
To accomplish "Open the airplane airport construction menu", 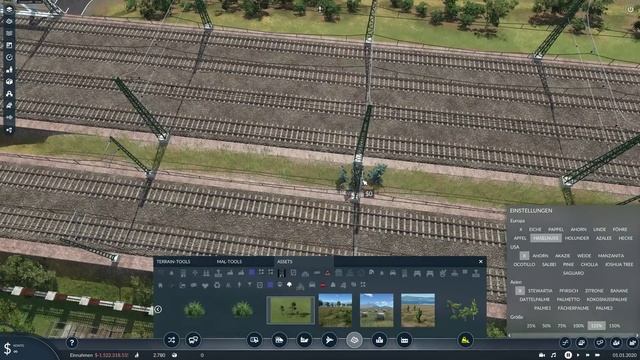I will tap(329, 340).
